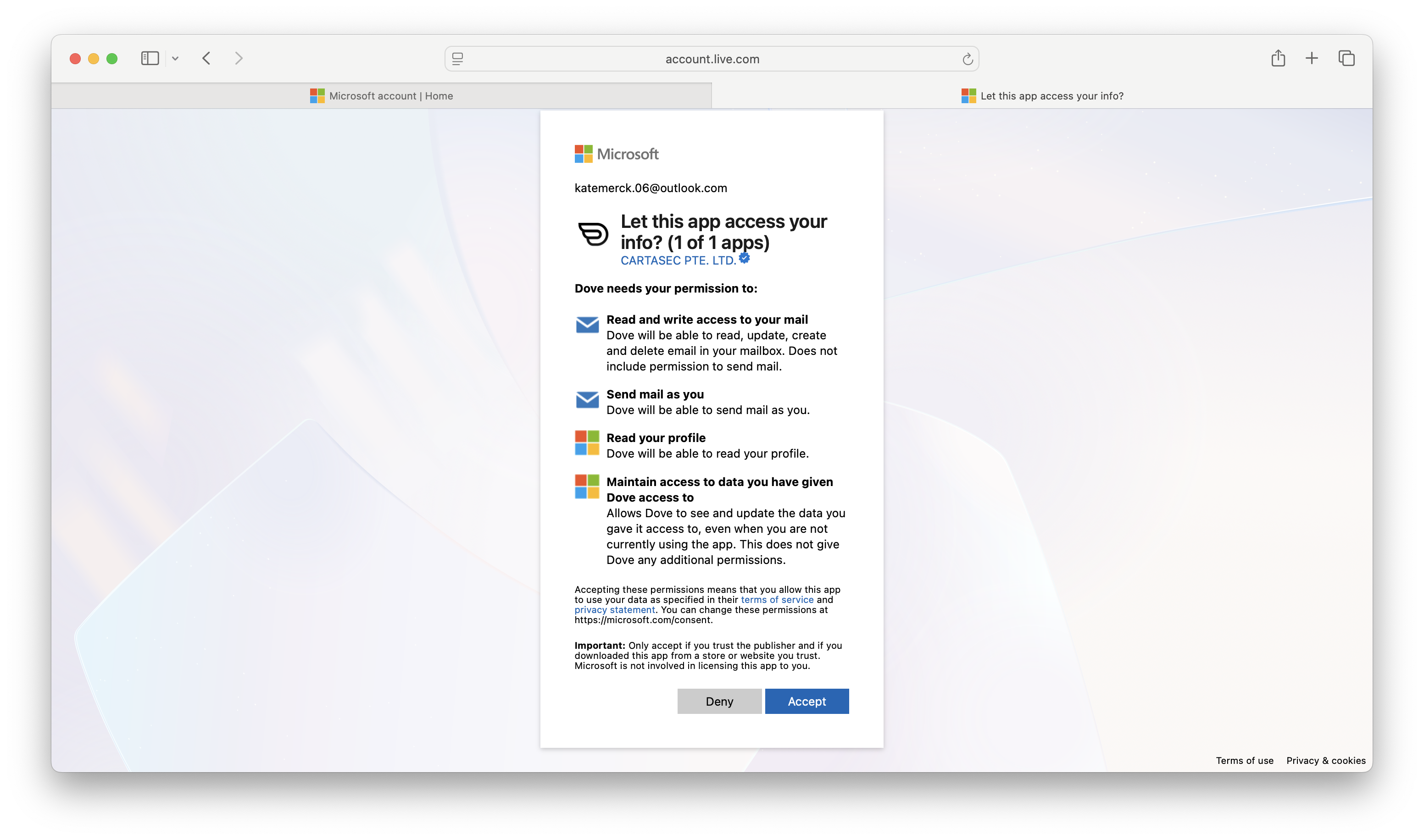The width and height of the screenshot is (1424, 840).
Task: Open the CARTASEC PTE. LTD. publisher link
Action: (678, 261)
